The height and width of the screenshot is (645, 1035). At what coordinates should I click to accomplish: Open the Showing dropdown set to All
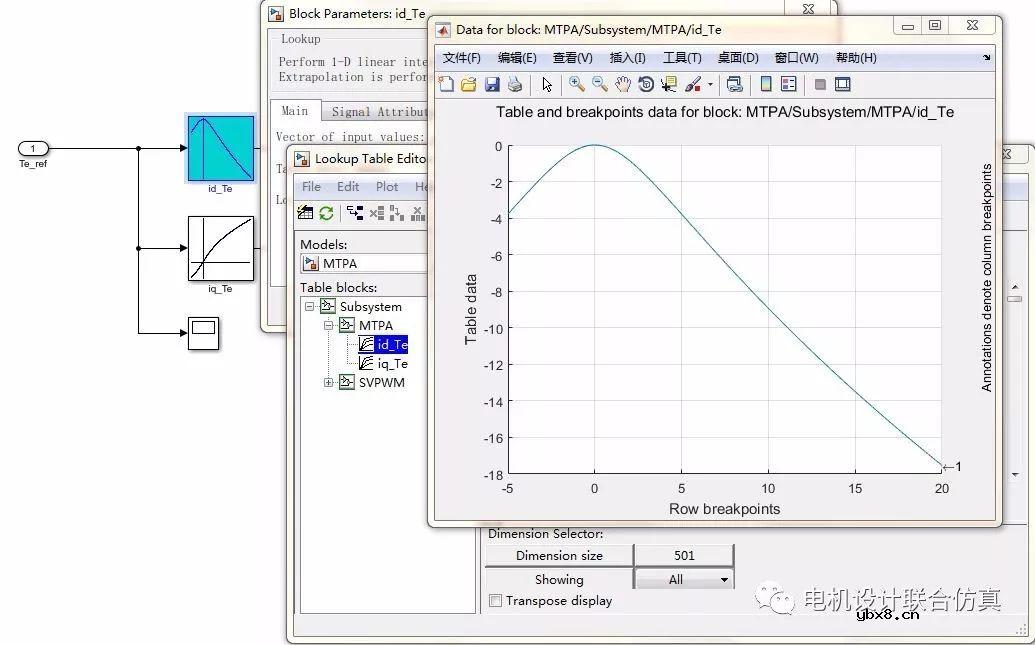coord(684,580)
